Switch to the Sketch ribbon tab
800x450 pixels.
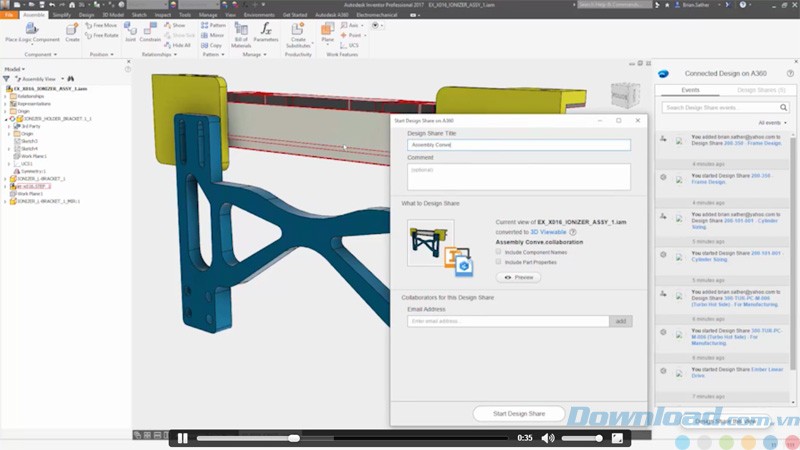137,15
